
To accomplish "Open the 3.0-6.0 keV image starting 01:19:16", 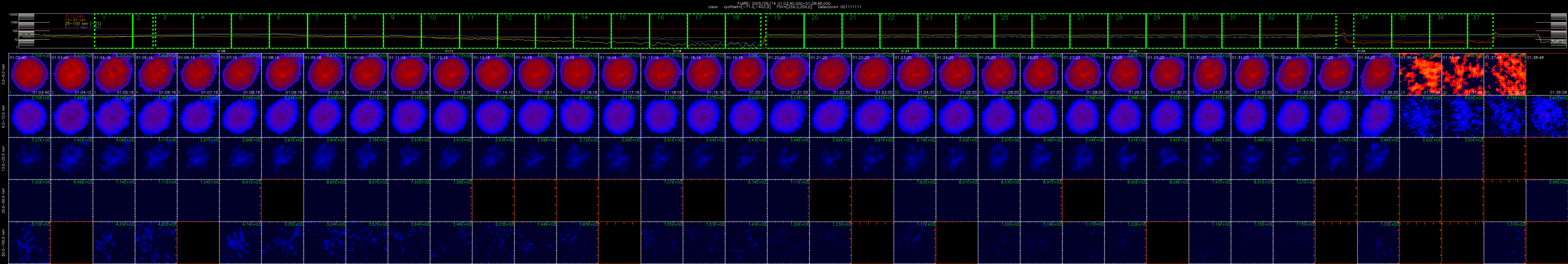I will (746, 74).
